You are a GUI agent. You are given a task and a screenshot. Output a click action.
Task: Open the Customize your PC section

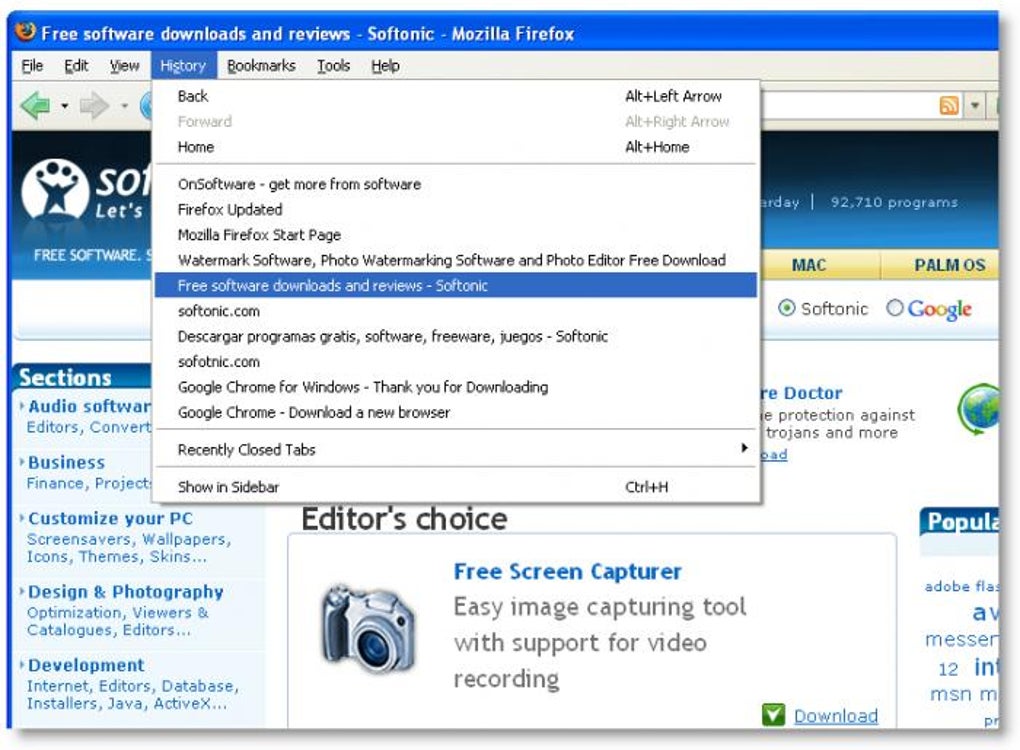point(111,518)
